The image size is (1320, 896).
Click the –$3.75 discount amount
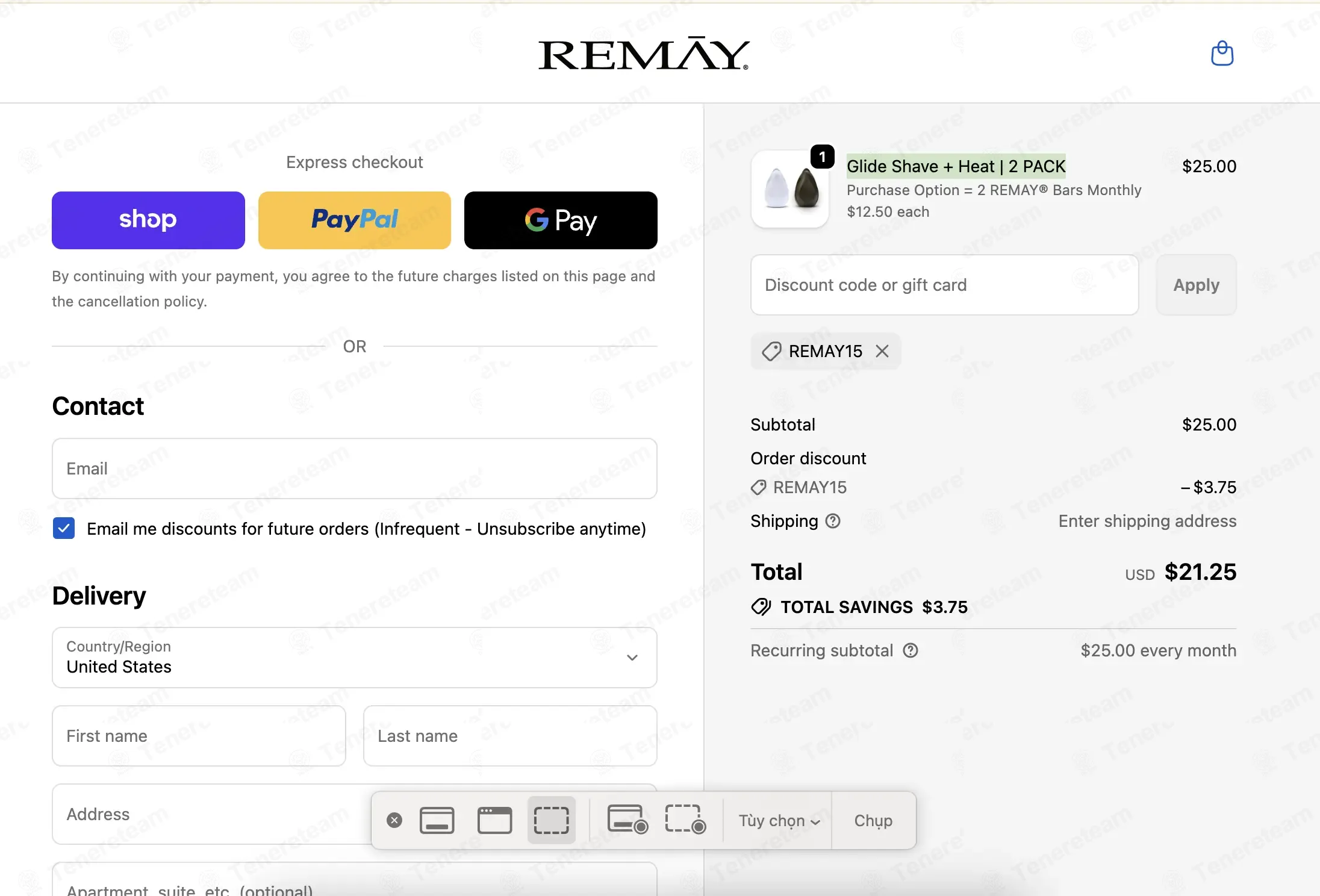(x=1209, y=487)
